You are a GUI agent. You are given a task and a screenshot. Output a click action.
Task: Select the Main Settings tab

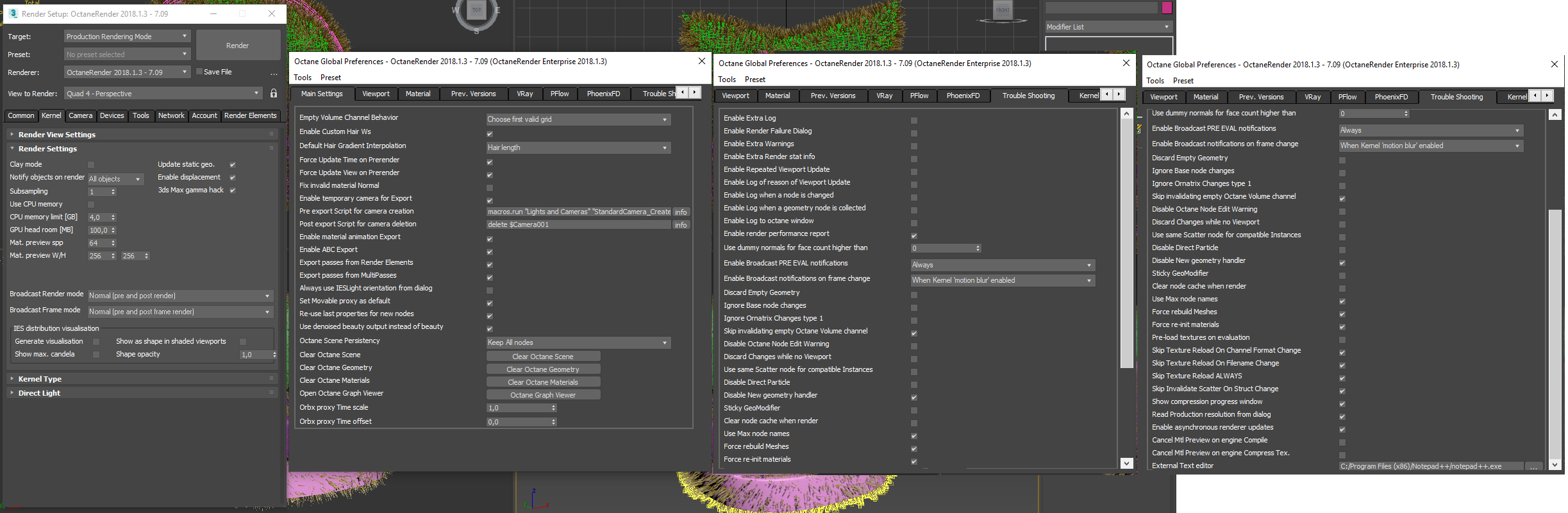point(322,94)
